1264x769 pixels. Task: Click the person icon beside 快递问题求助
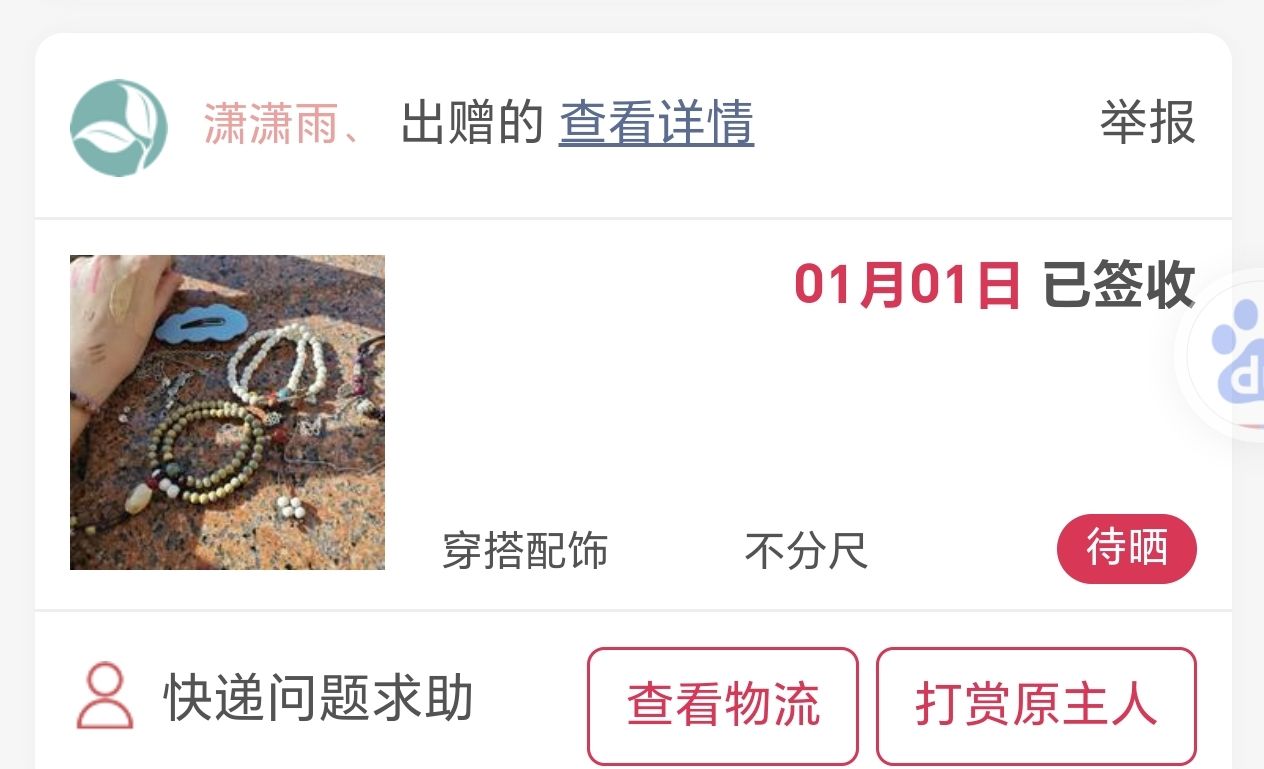point(105,696)
